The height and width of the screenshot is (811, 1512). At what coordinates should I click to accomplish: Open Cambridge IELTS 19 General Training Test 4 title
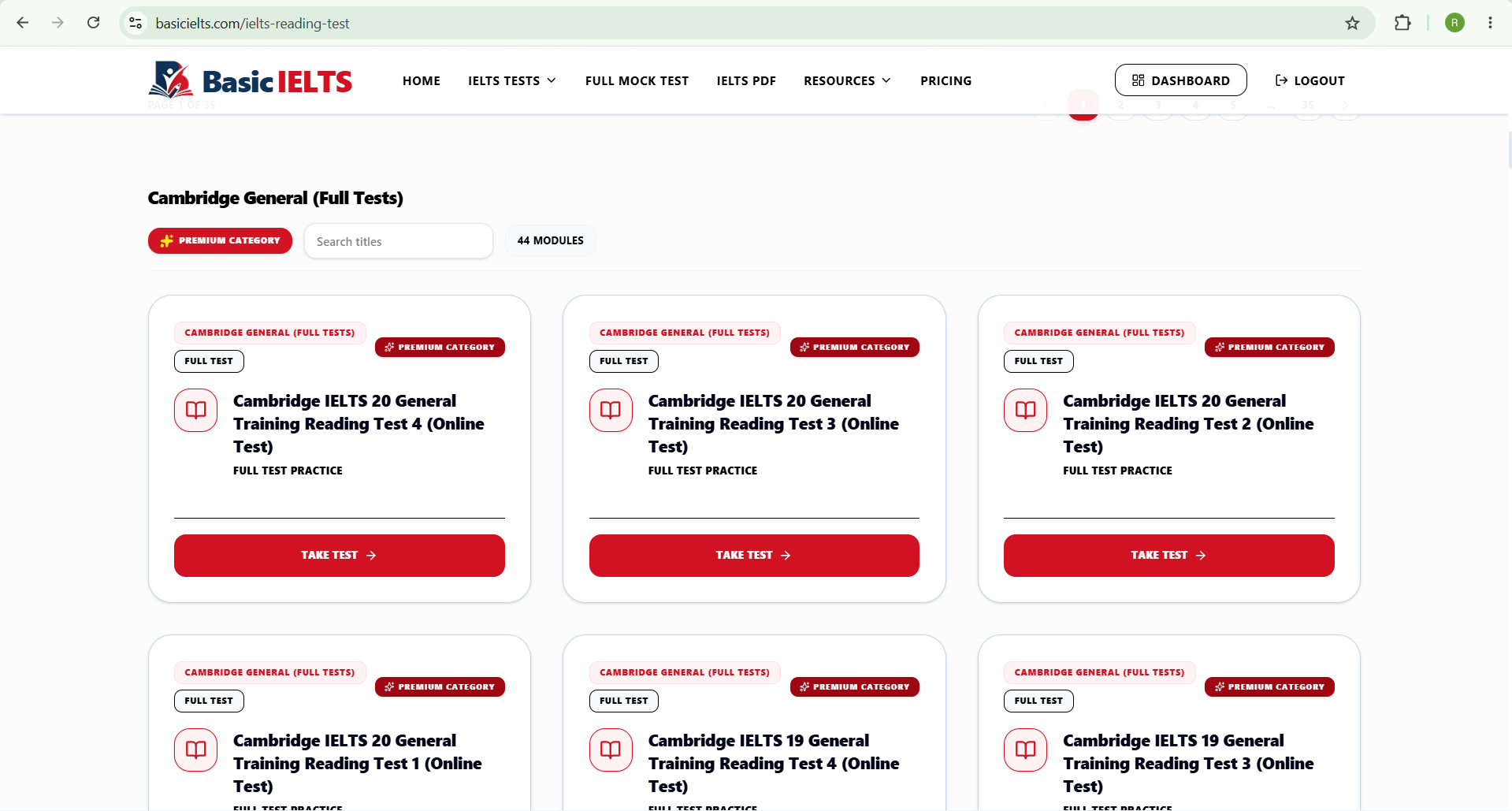[x=774, y=764]
